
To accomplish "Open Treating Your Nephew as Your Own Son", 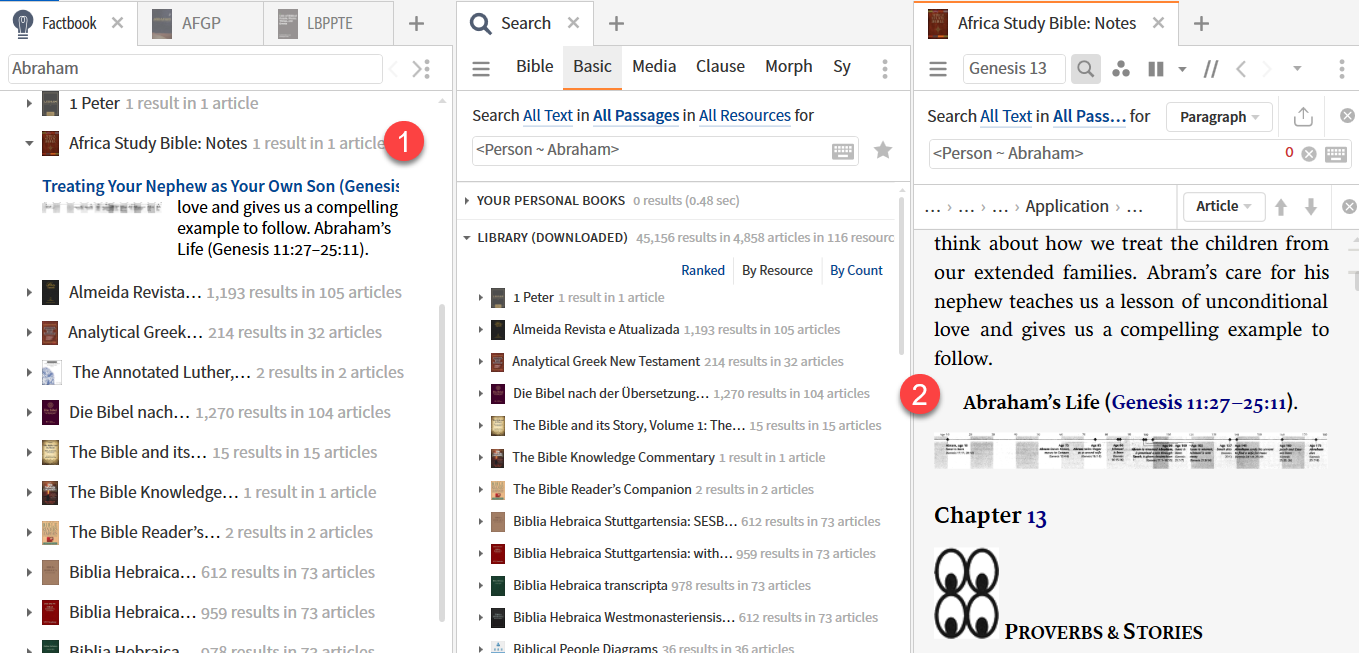I will tap(220, 186).
